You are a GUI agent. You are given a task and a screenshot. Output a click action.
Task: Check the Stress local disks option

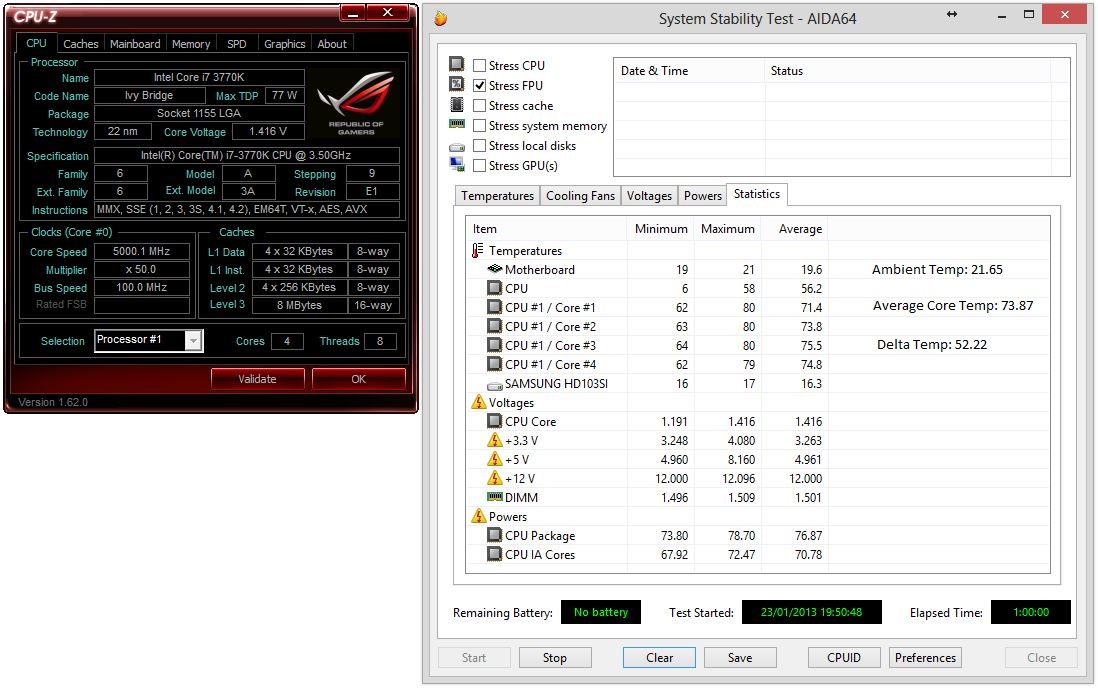click(479, 146)
